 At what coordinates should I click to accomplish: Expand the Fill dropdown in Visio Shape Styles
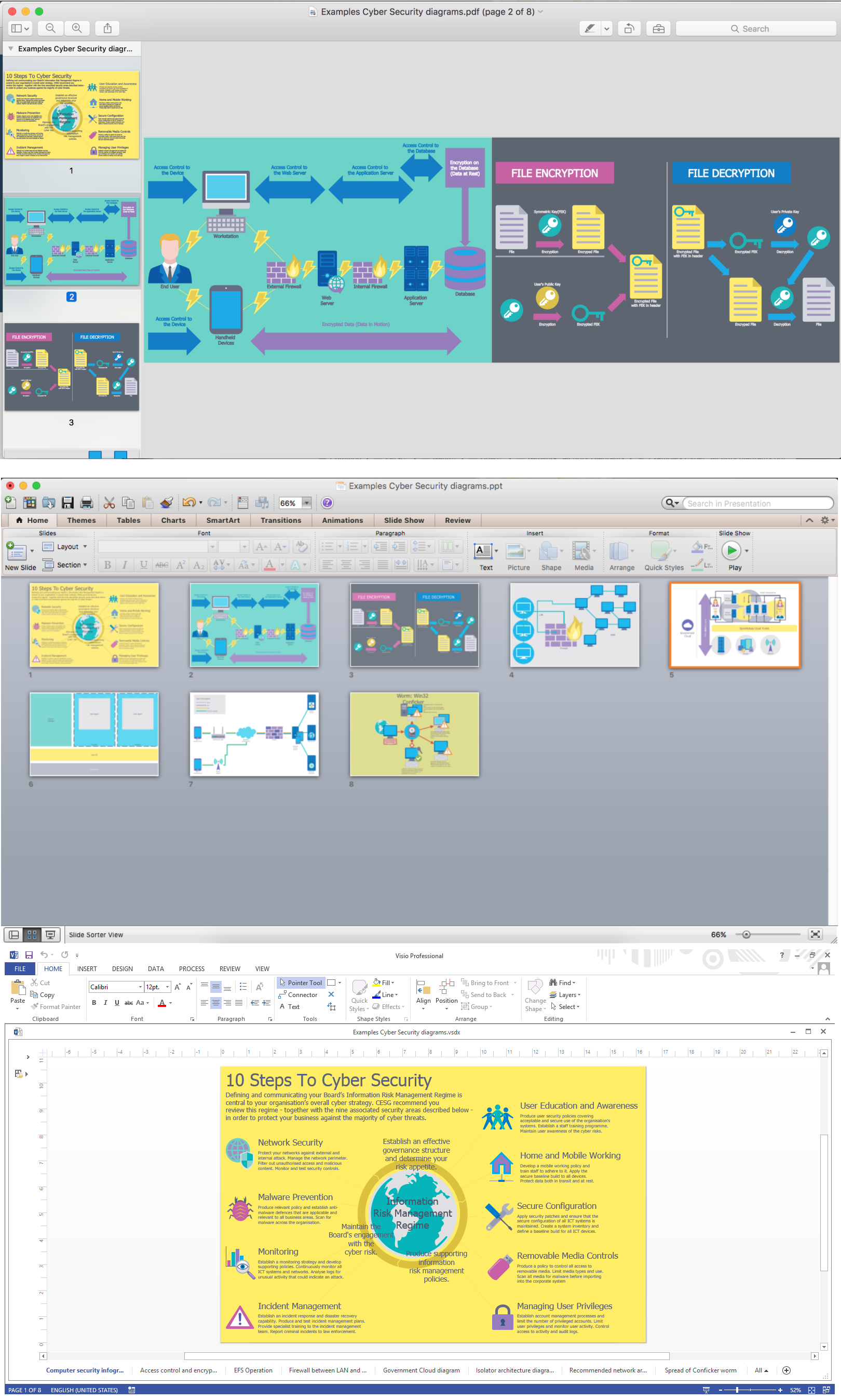pos(384,983)
